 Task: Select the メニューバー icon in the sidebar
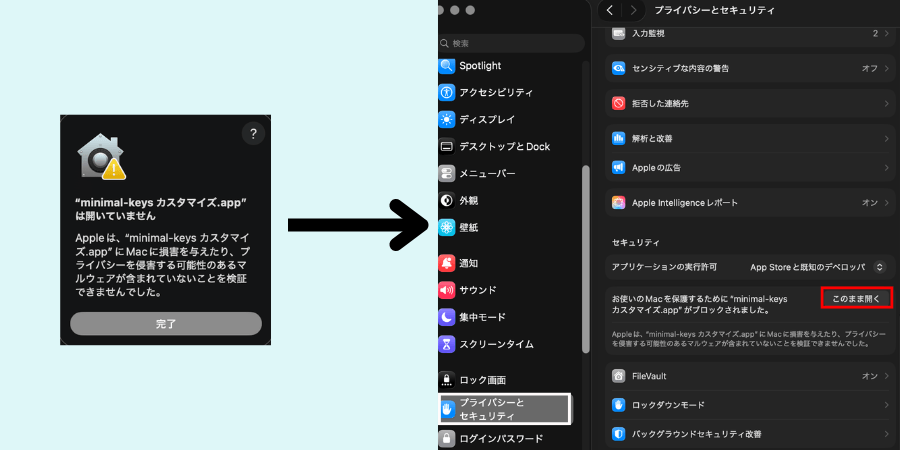tap(447, 173)
